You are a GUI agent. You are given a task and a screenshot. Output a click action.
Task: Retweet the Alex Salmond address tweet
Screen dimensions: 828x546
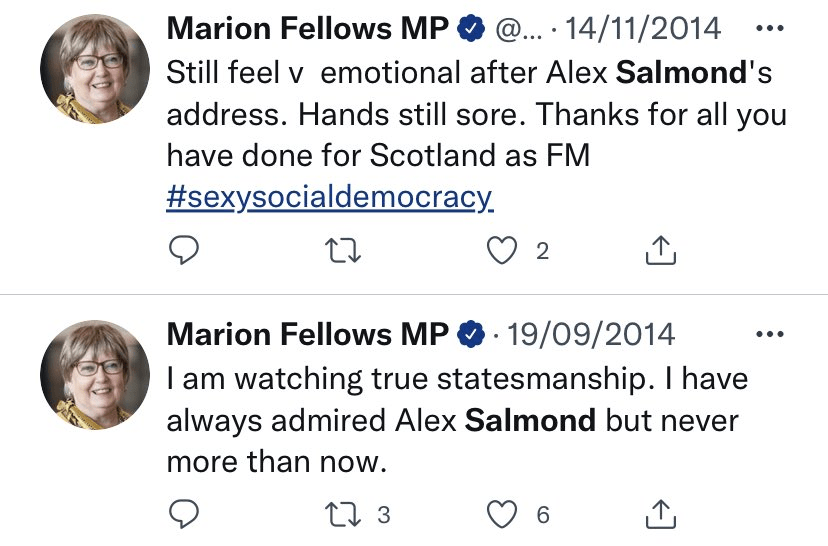point(343,252)
